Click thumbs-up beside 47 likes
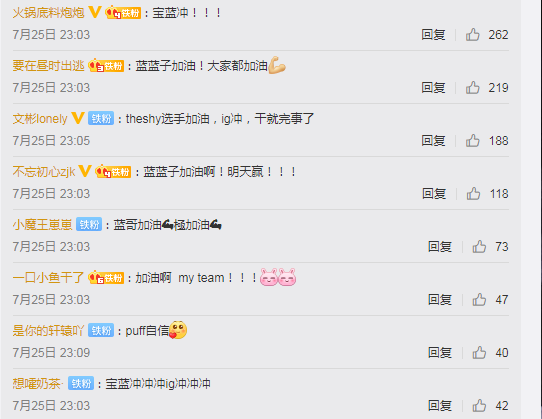The height and width of the screenshot is (419, 542). click(479, 299)
